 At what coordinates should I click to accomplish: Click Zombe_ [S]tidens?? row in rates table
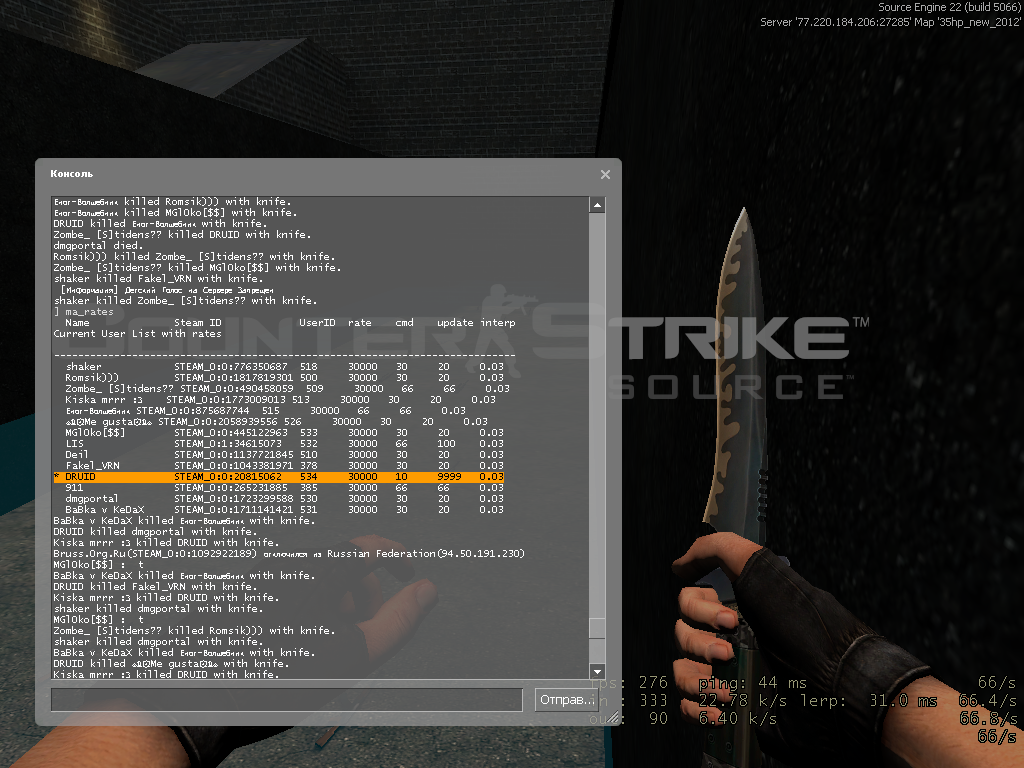coord(287,389)
